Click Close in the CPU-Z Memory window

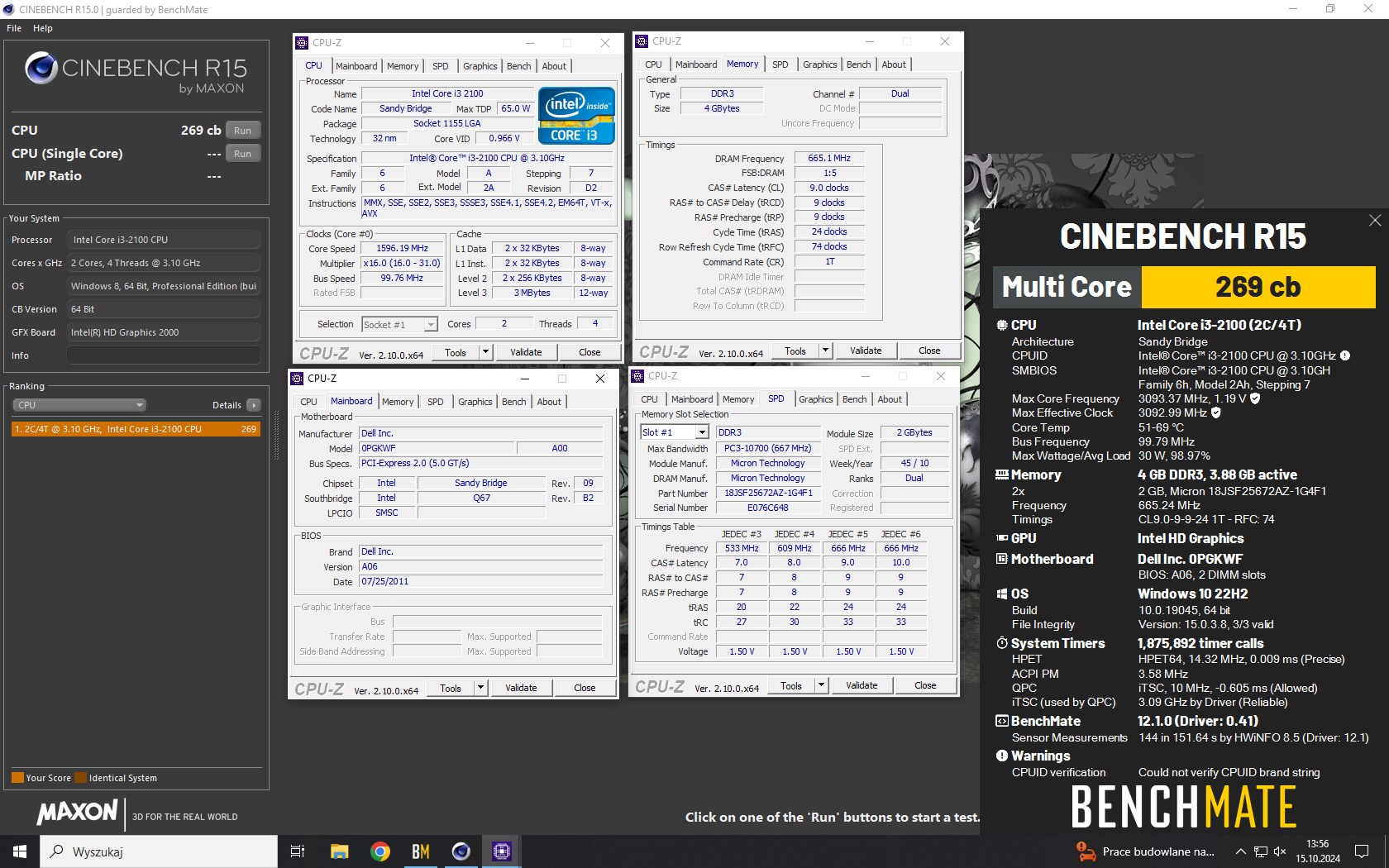[929, 351]
